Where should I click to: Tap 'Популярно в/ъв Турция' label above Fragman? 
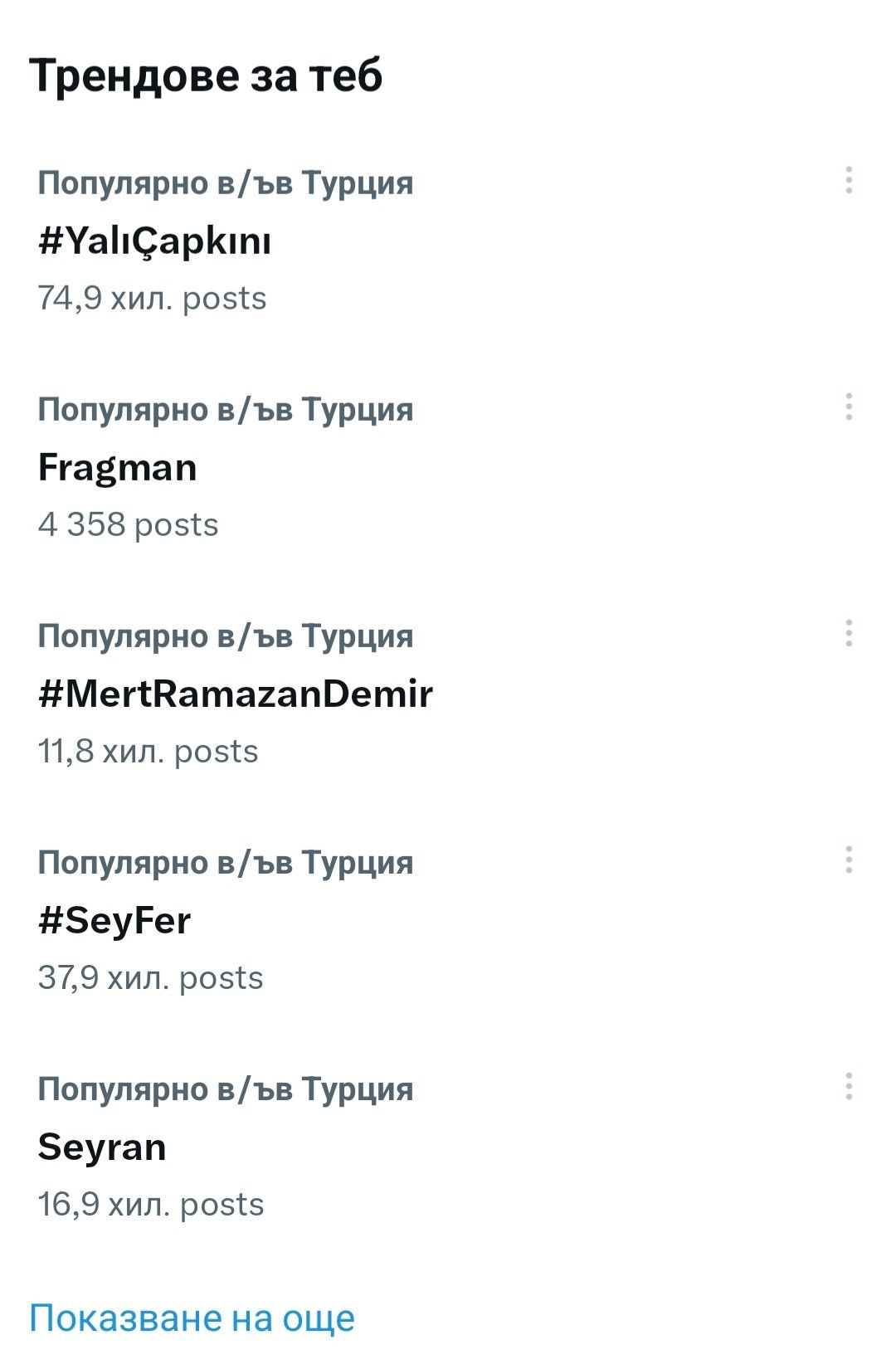225,409
